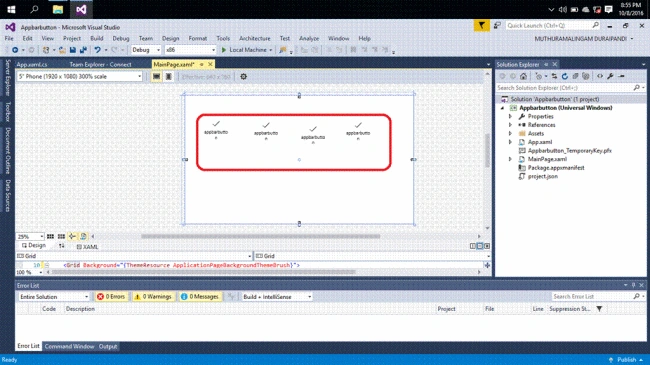Open the Architecture menu
650x365 pixels.
pyautogui.click(x=255, y=39)
